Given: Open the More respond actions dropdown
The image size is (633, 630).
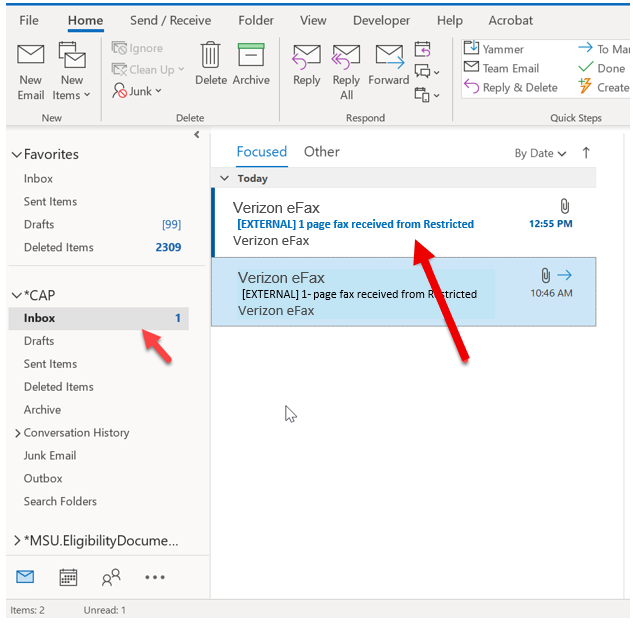Looking at the screenshot, I should point(427,95).
